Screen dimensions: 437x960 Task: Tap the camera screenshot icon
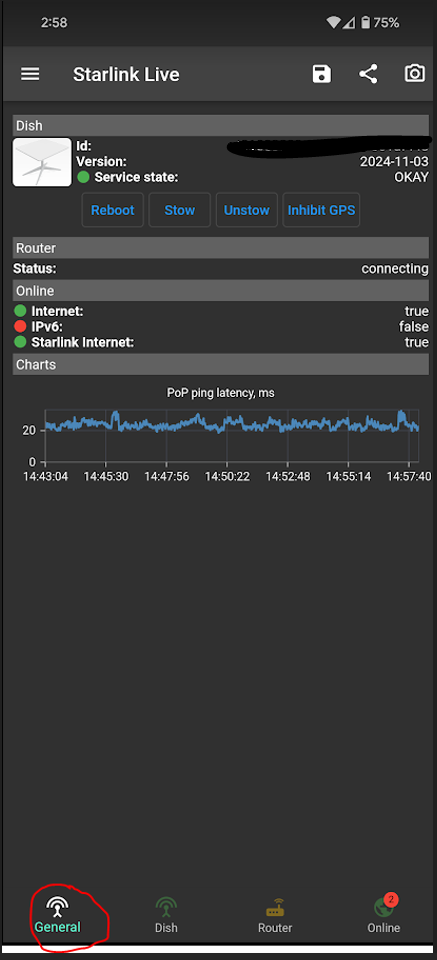click(415, 74)
